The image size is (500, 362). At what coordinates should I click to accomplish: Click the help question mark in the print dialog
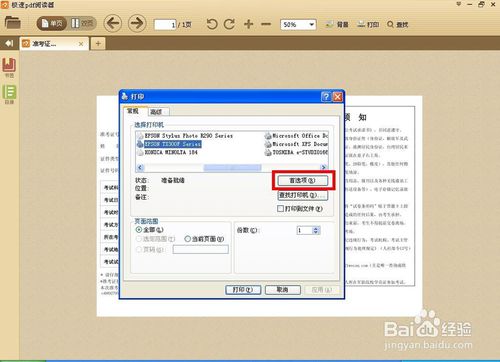326,97
